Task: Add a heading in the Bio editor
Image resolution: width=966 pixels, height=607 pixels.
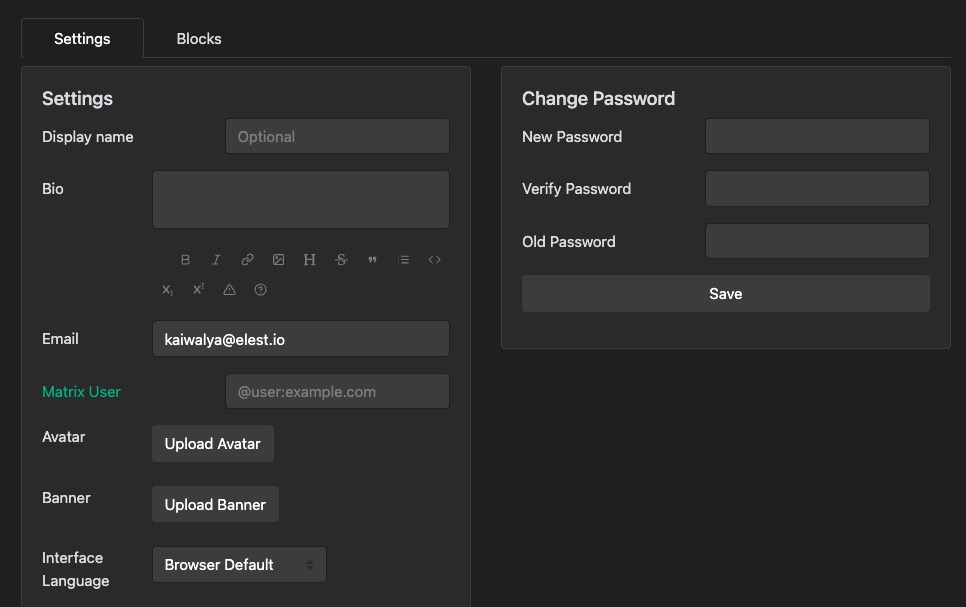Action: pyautogui.click(x=309, y=259)
